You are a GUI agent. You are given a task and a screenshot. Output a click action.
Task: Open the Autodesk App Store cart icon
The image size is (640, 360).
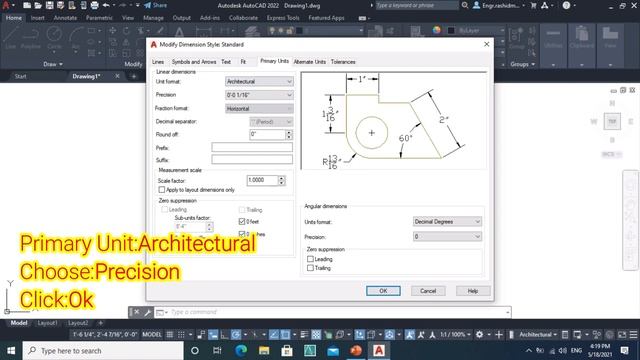(533, 5)
